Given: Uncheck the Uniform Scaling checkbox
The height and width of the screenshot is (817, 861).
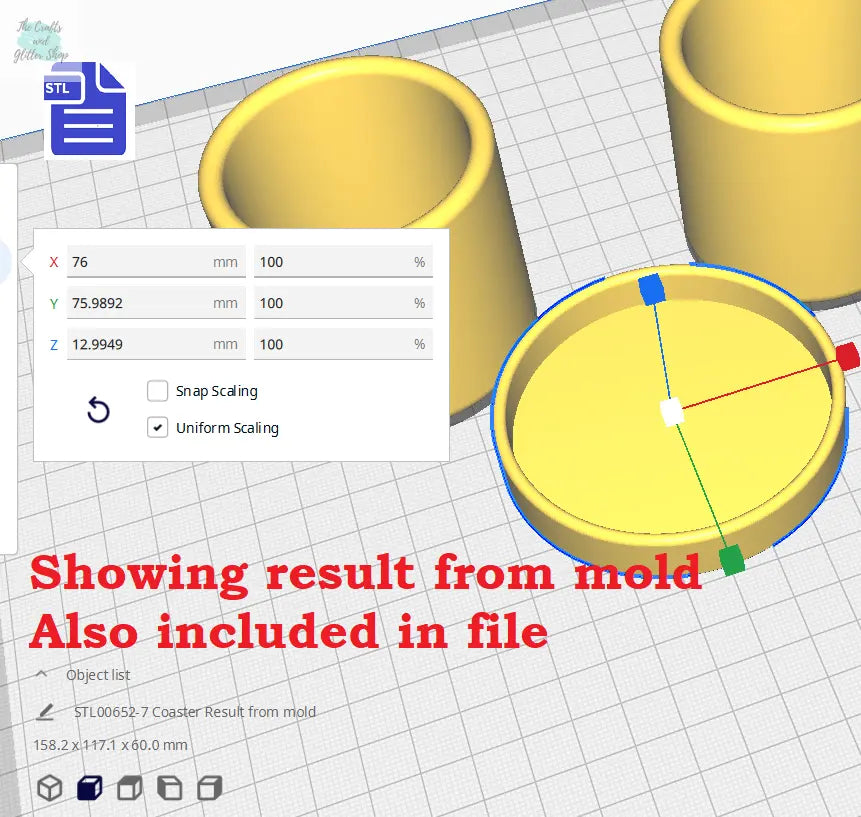Looking at the screenshot, I should [x=157, y=428].
